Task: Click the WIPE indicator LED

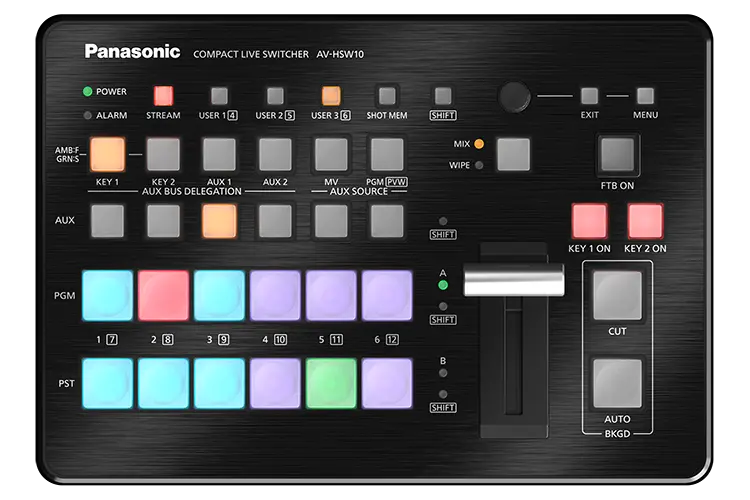Action: tap(479, 165)
